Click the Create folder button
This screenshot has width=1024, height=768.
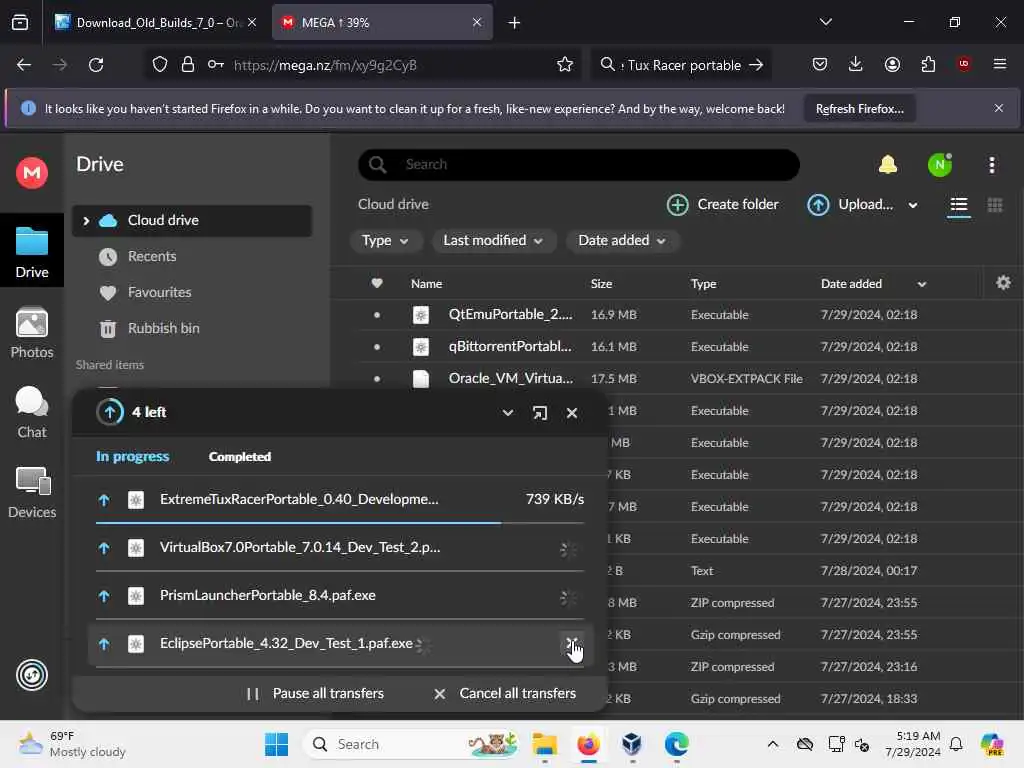tap(722, 204)
